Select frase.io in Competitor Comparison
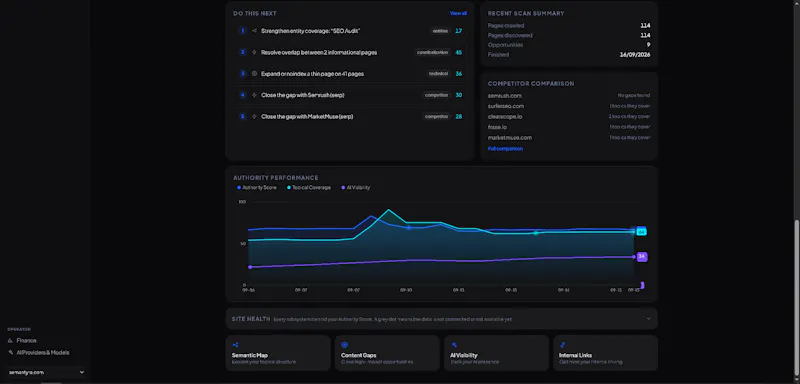The height and width of the screenshot is (384, 800). [x=497, y=127]
